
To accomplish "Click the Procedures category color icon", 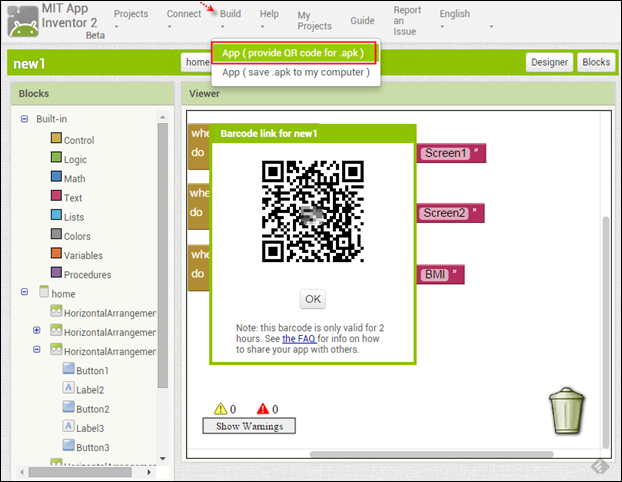I will point(56,272).
